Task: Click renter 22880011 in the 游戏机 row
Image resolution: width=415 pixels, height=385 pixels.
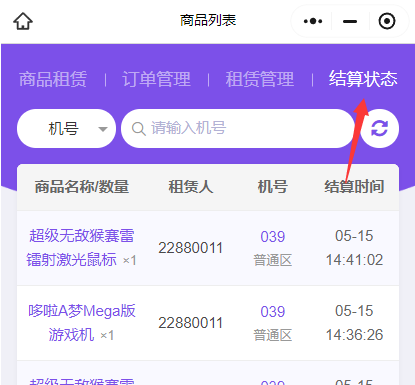Action: pos(190,323)
